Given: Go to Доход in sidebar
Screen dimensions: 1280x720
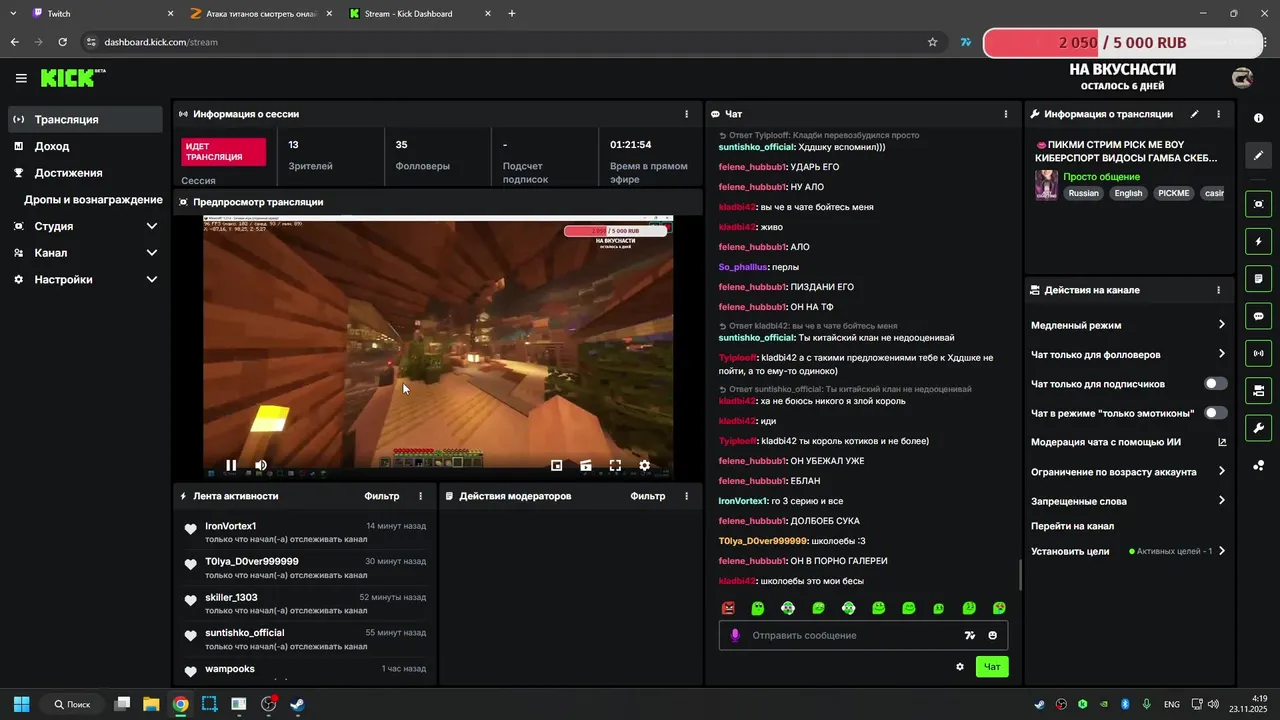Looking at the screenshot, I should [x=86, y=146].
